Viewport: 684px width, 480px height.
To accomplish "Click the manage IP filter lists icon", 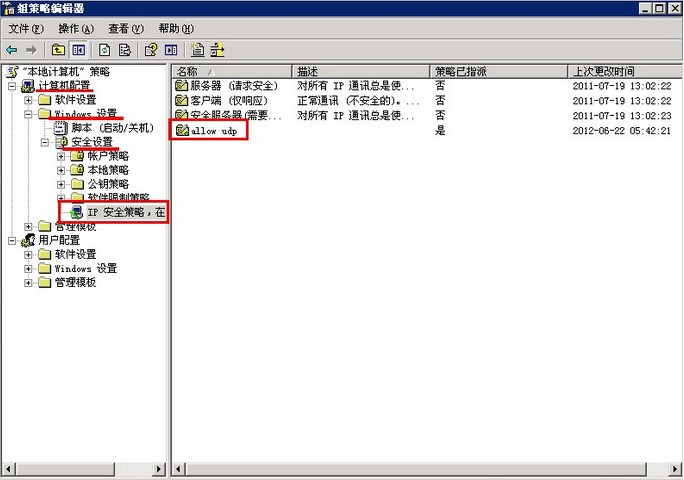I will (x=218, y=49).
